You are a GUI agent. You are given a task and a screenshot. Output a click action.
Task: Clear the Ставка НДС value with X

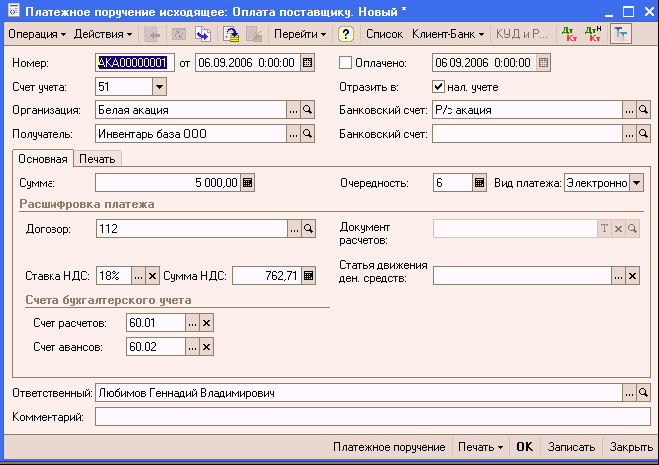(153, 276)
